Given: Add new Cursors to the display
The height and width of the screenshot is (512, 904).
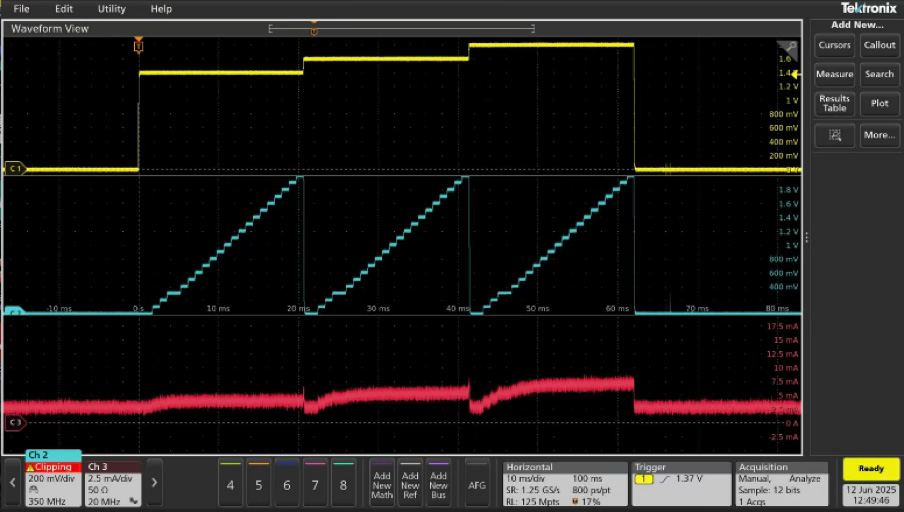Looking at the screenshot, I should click(x=834, y=45).
